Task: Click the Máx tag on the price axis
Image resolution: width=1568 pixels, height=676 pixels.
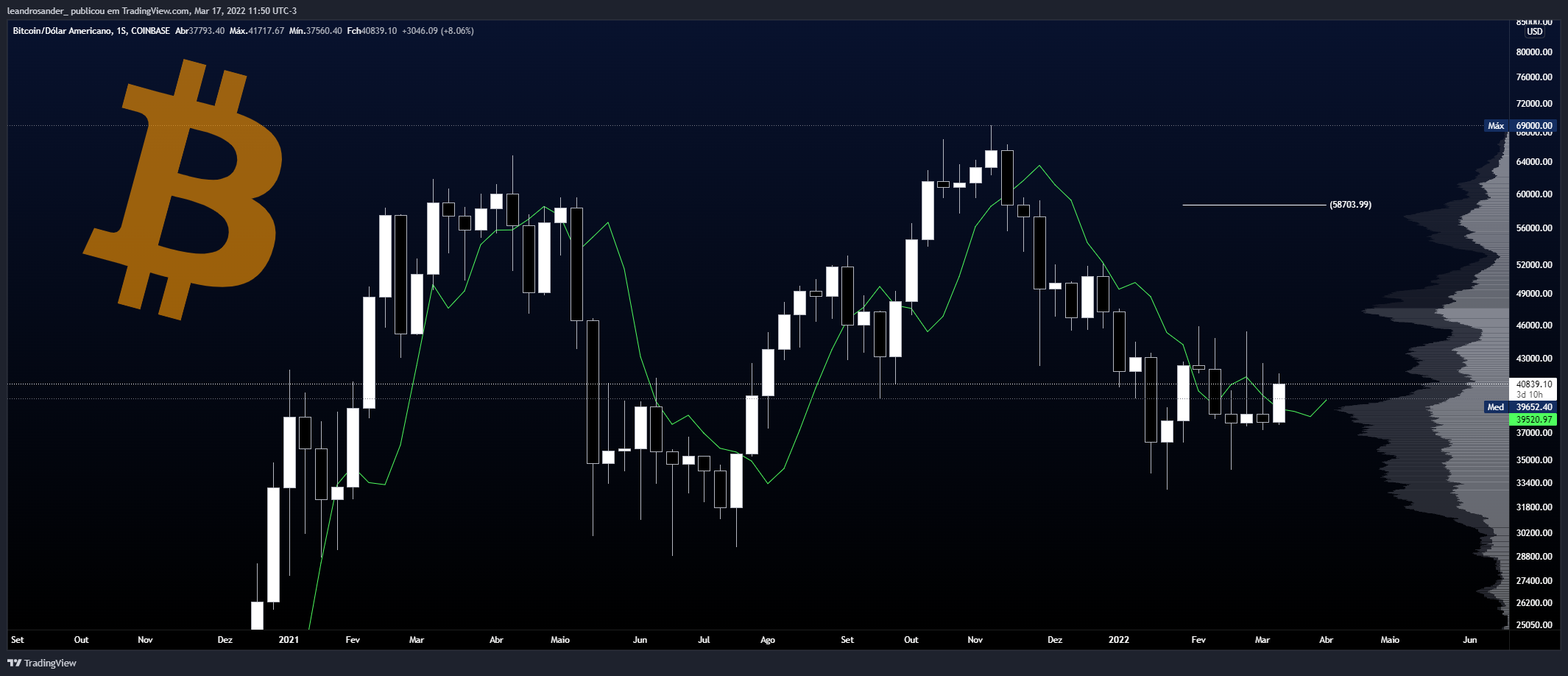Action: [x=1496, y=126]
